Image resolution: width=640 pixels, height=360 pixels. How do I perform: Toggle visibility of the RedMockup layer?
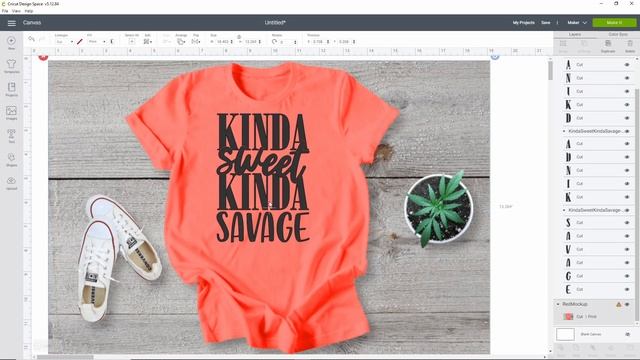pos(627,304)
